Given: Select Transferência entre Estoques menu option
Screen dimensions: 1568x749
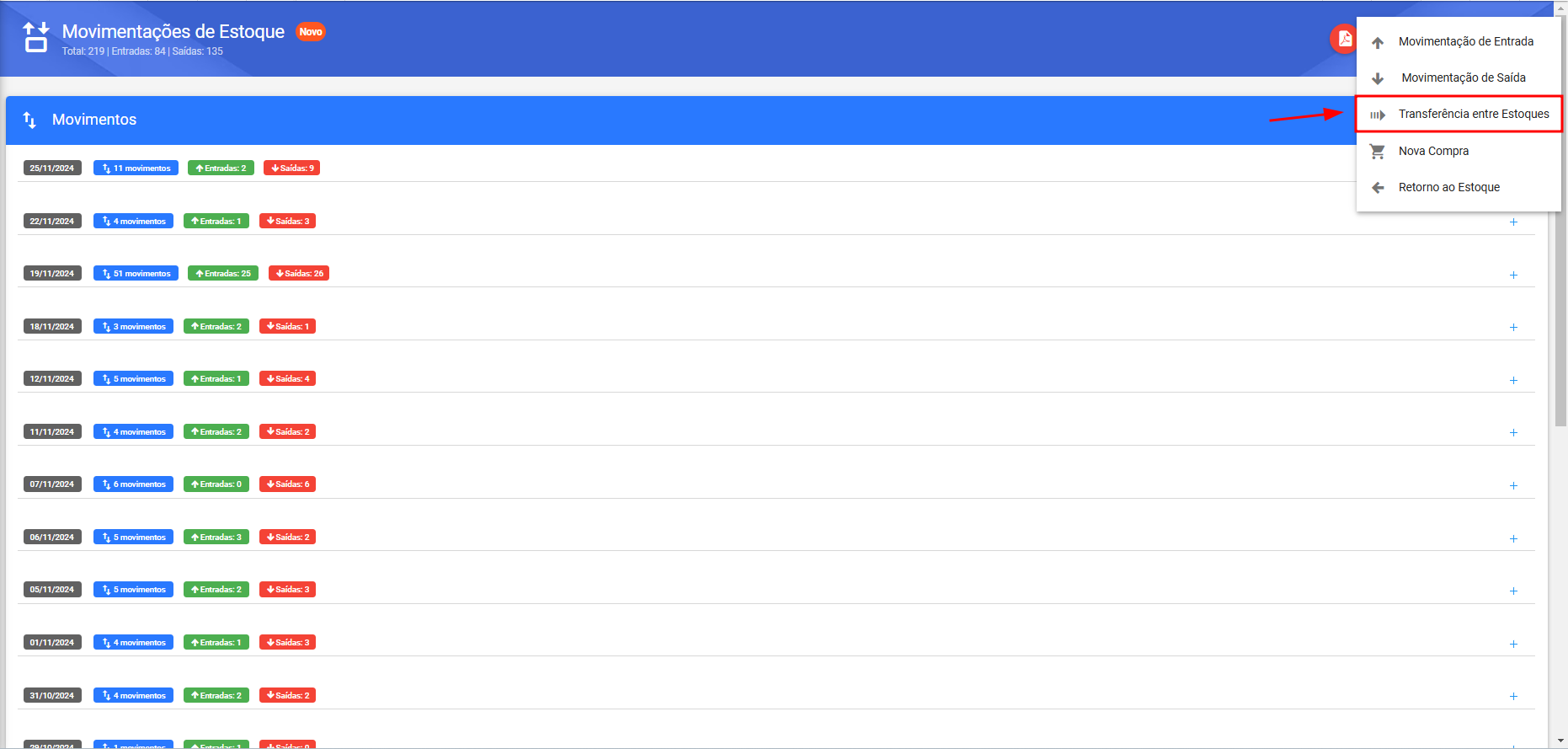Looking at the screenshot, I should tap(1459, 114).
